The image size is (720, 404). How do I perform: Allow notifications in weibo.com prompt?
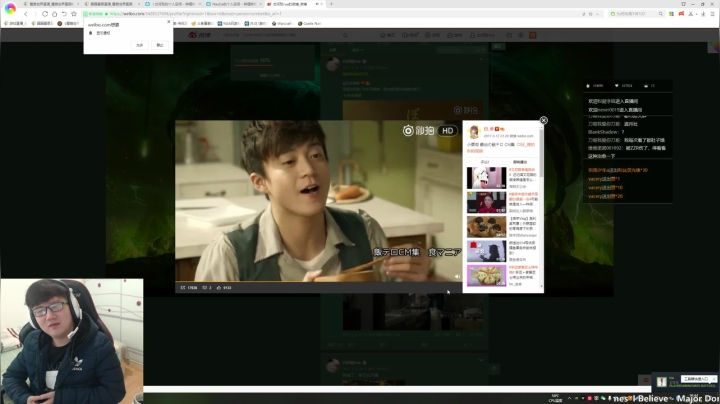pos(139,45)
